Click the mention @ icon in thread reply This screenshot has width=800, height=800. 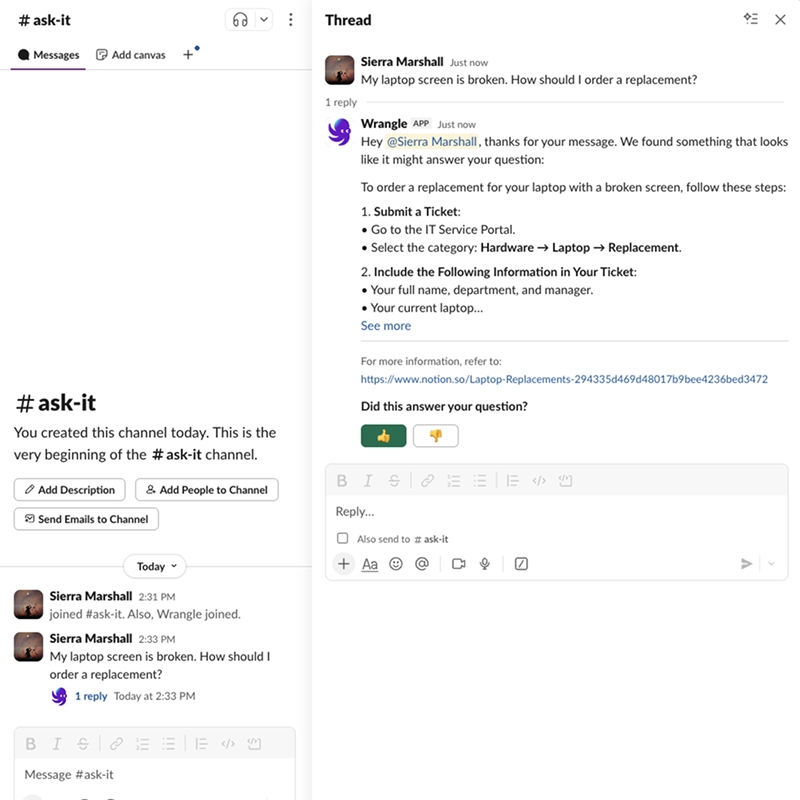tap(422, 564)
